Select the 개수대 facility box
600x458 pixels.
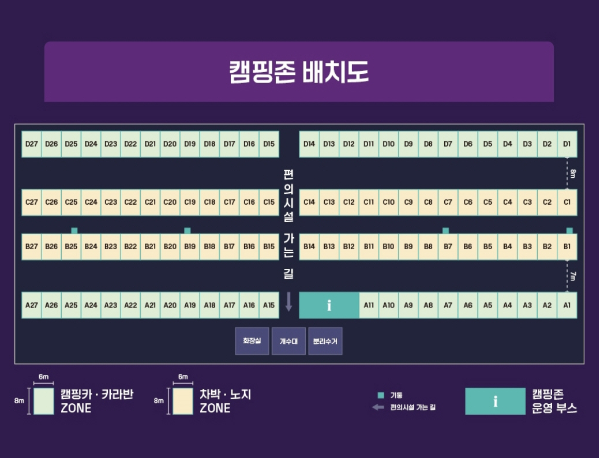[289, 341]
